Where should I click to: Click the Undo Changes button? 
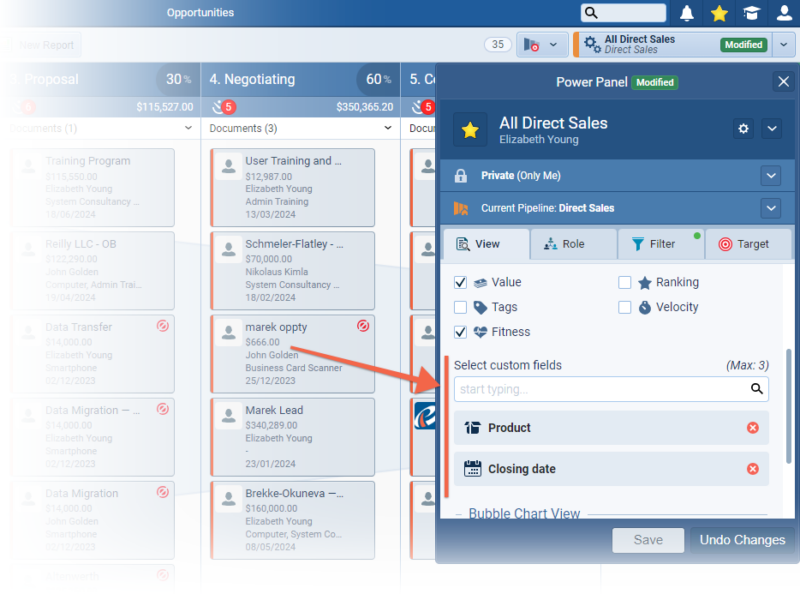[x=742, y=540]
